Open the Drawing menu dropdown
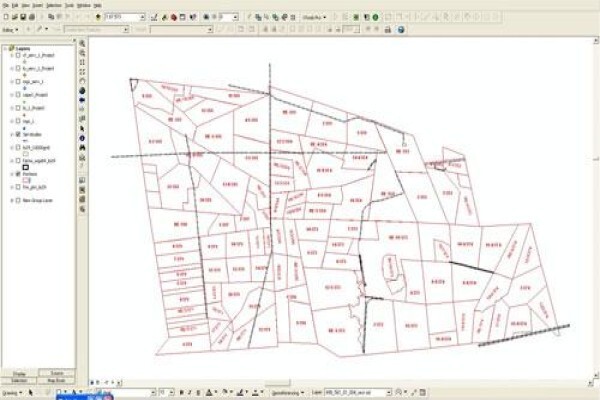600x400 pixels. pyautogui.click(x=12, y=393)
